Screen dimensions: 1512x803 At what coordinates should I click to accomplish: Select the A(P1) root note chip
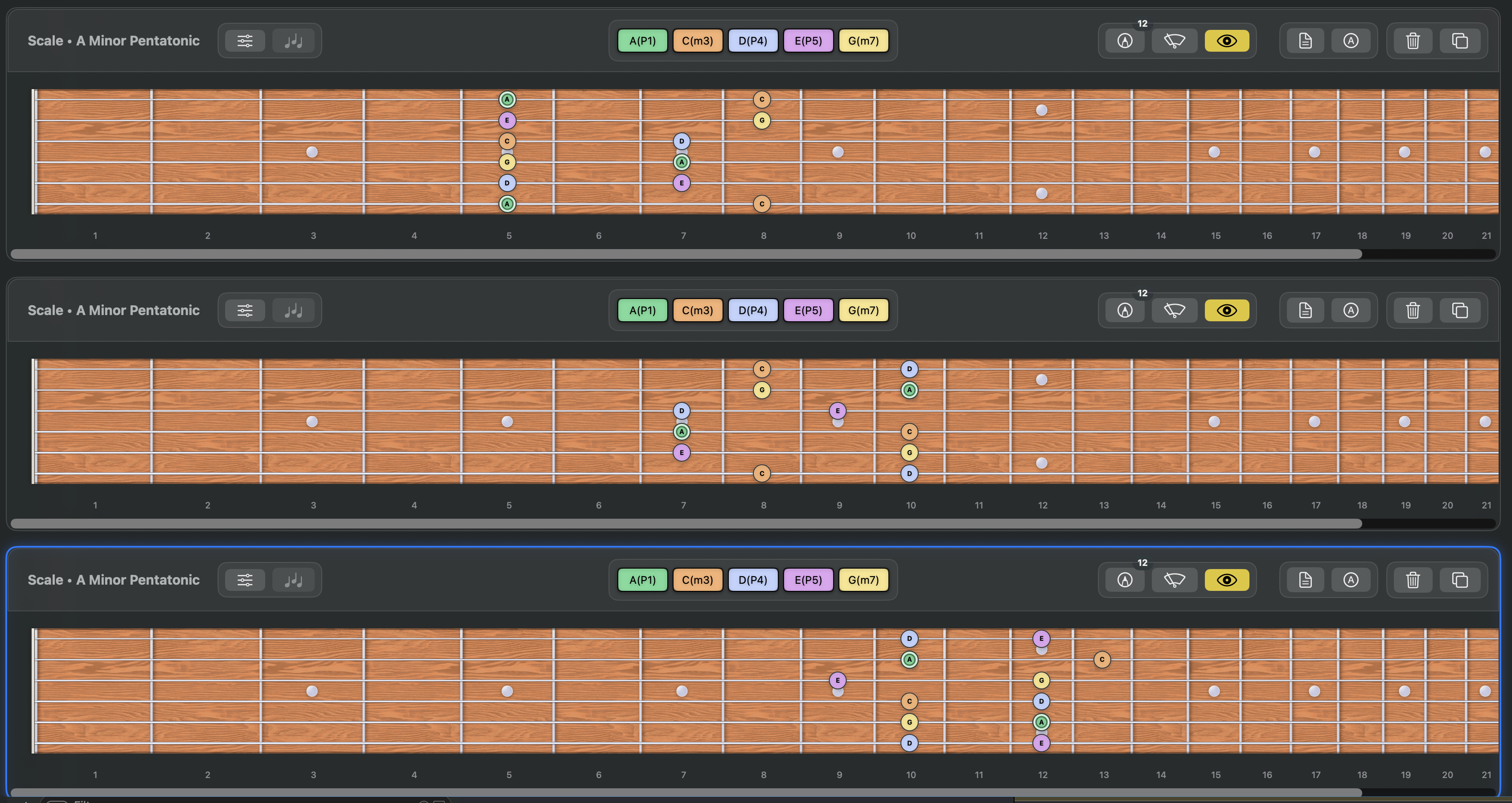642,41
